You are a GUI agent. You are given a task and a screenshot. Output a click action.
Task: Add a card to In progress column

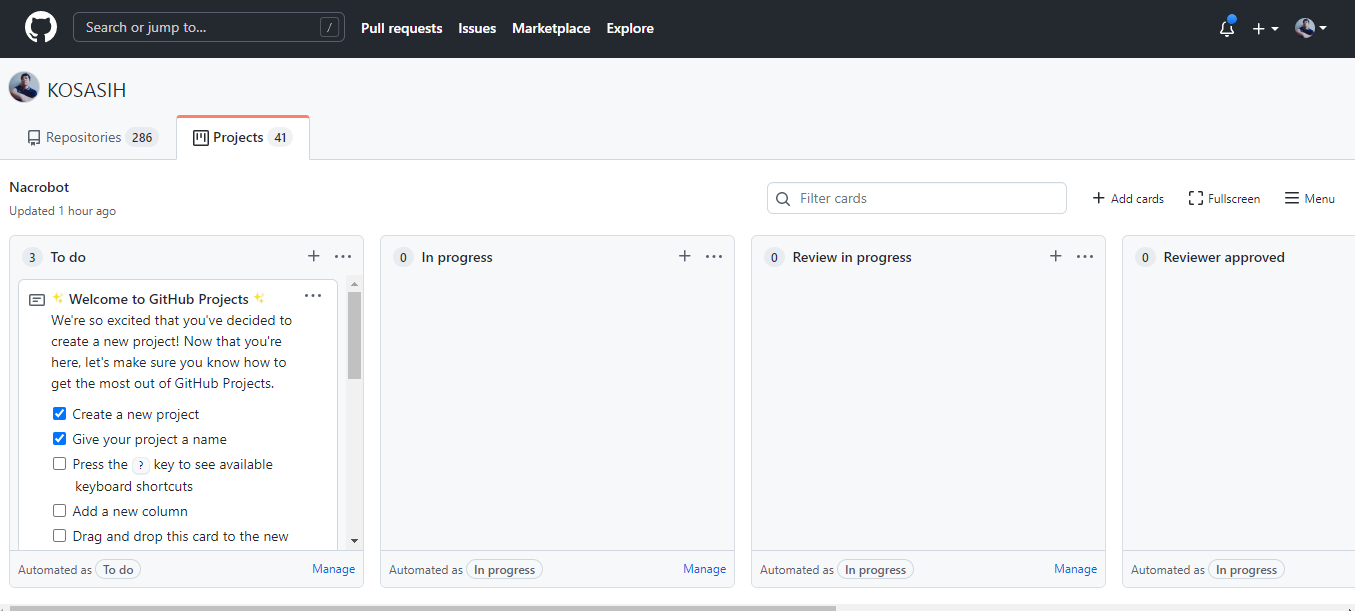[x=685, y=257]
